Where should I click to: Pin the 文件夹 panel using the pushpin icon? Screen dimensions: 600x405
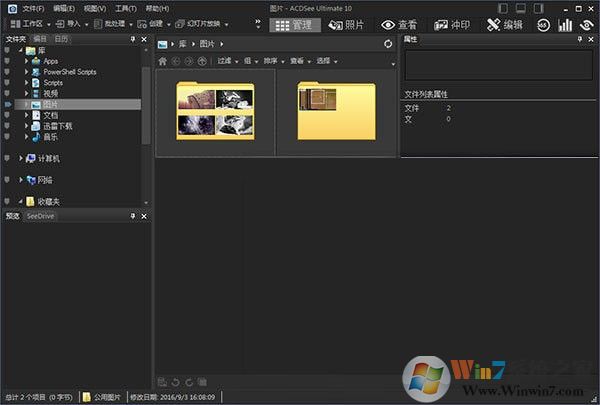point(132,39)
